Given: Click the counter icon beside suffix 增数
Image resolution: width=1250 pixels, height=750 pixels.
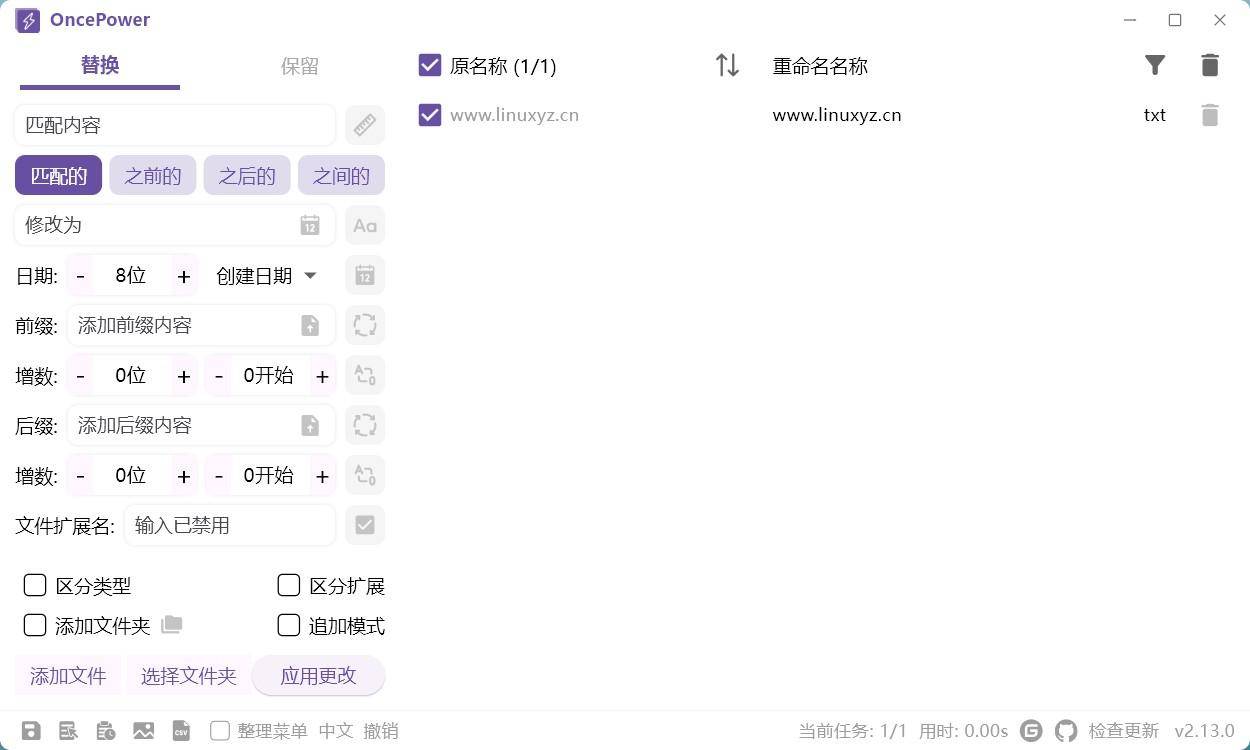Looking at the screenshot, I should click(x=365, y=475).
